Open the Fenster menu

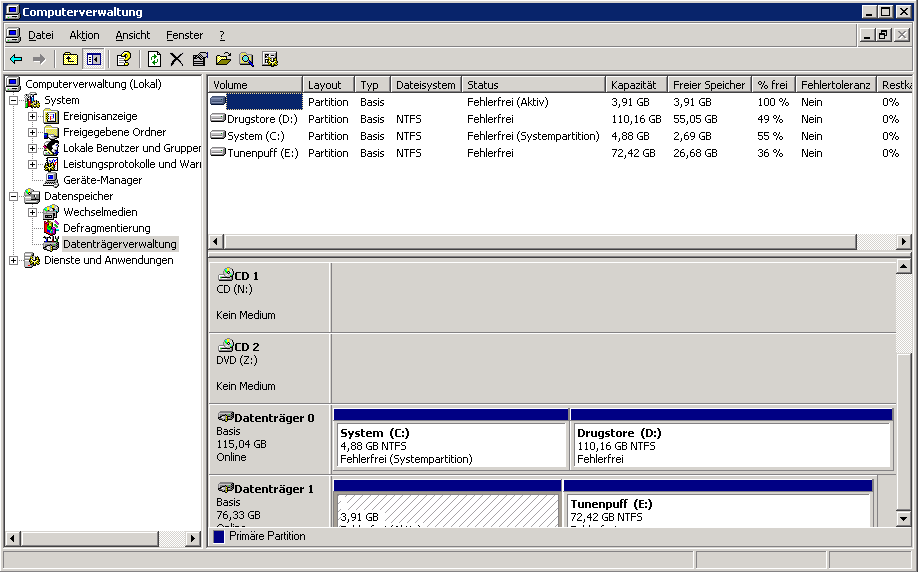[x=184, y=35]
